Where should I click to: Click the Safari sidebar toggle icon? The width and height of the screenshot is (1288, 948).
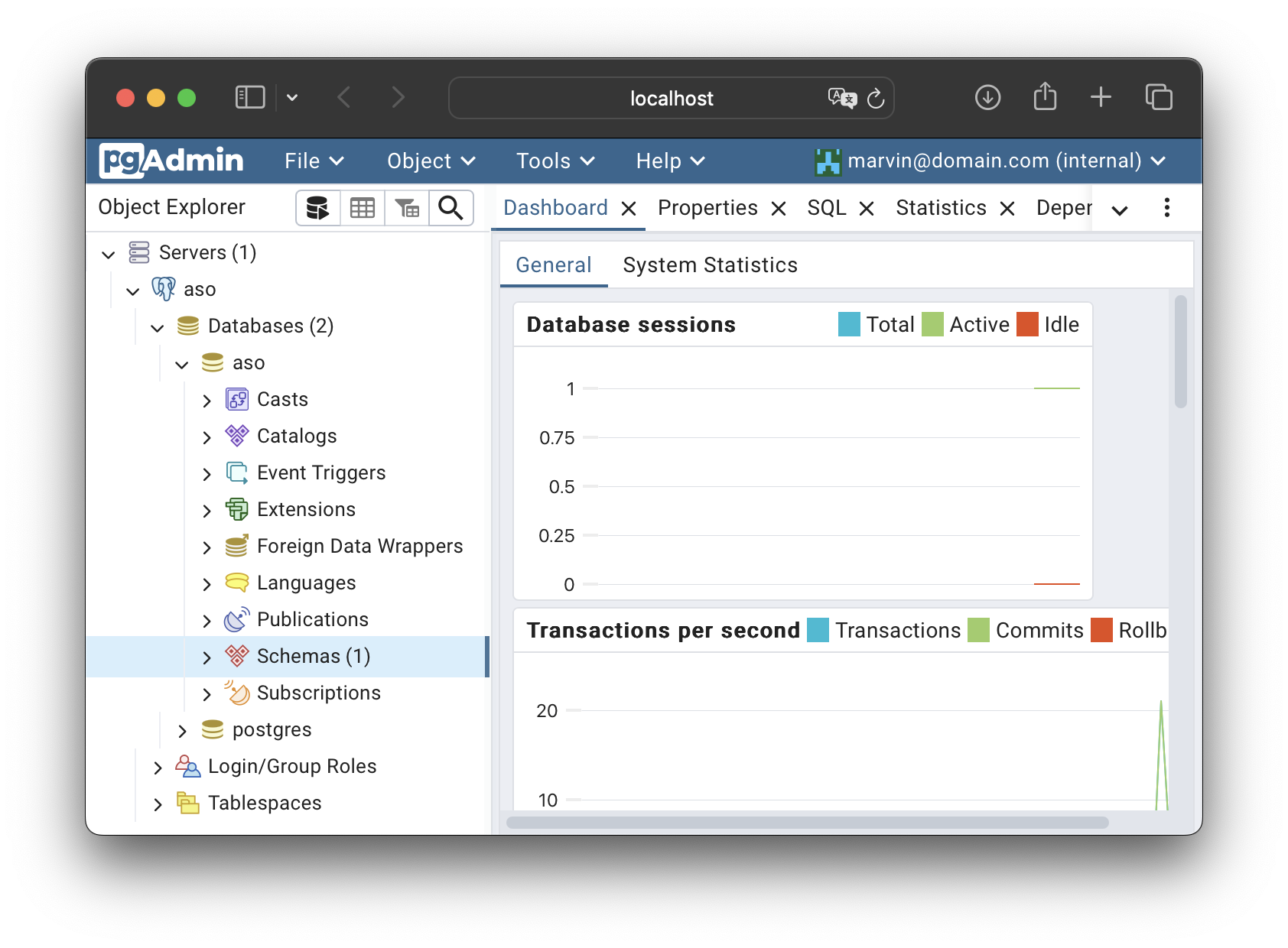(250, 98)
